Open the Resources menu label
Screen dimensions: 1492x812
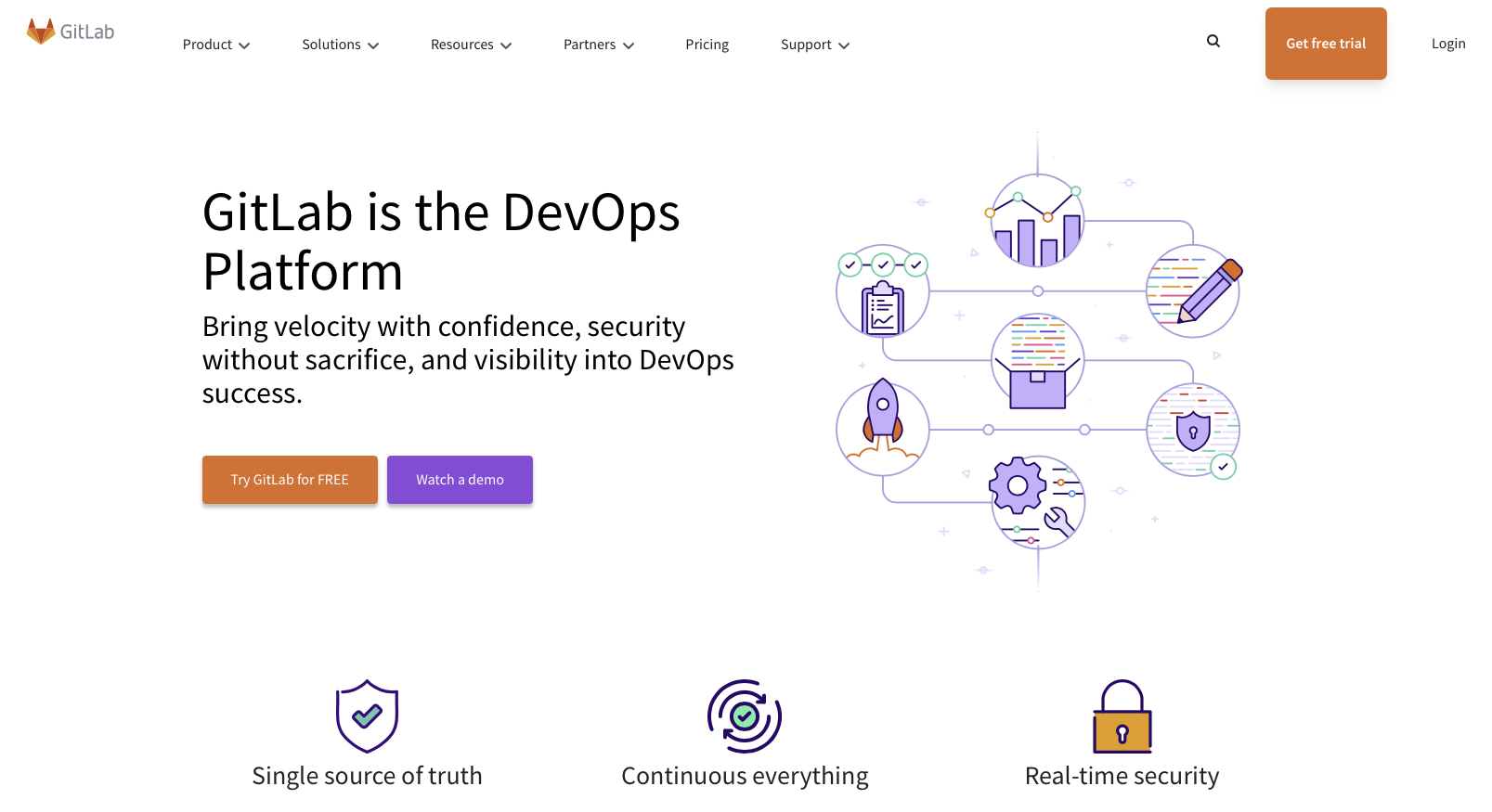[462, 45]
